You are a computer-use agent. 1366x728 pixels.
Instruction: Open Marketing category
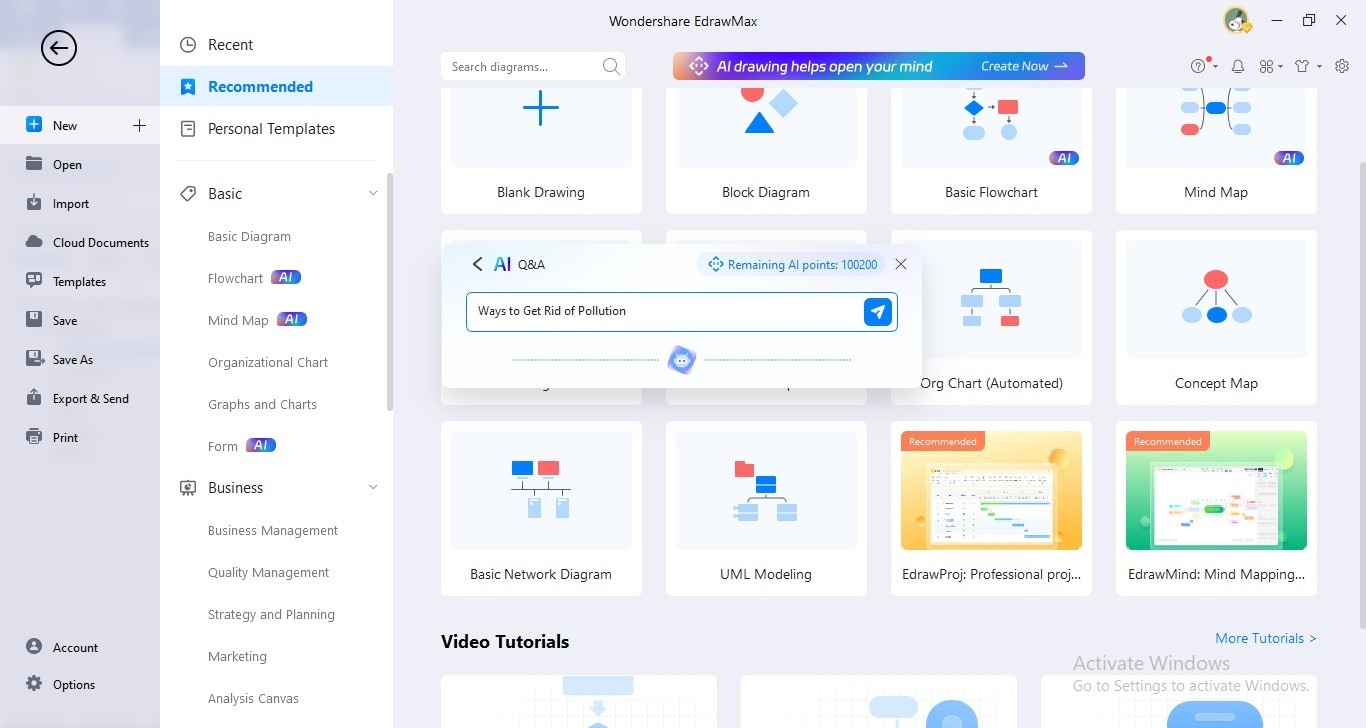(237, 656)
